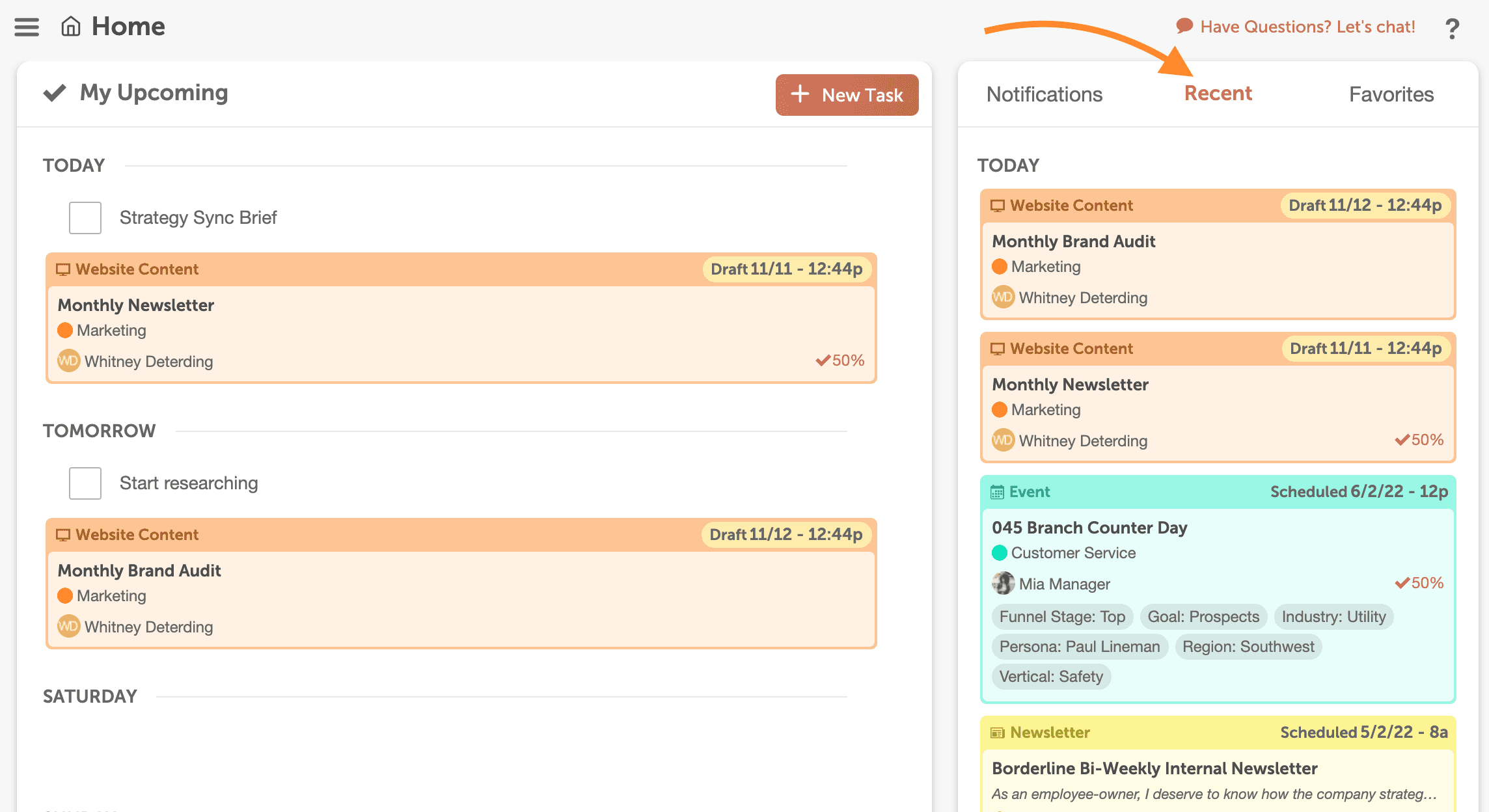The width and height of the screenshot is (1489, 812).
Task: Click WD avatar on recent Monthly Newsletter
Action: pos(1003,440)
